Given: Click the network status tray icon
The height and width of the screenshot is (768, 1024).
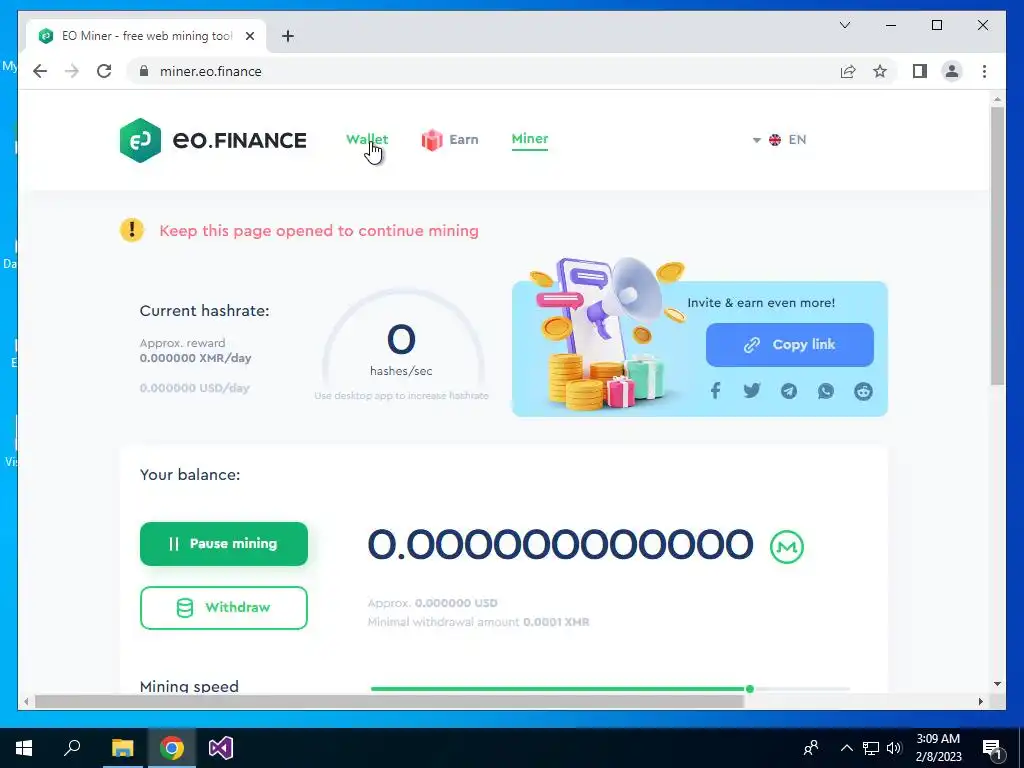Looking at the screenshot, I should tap(871, 748).
